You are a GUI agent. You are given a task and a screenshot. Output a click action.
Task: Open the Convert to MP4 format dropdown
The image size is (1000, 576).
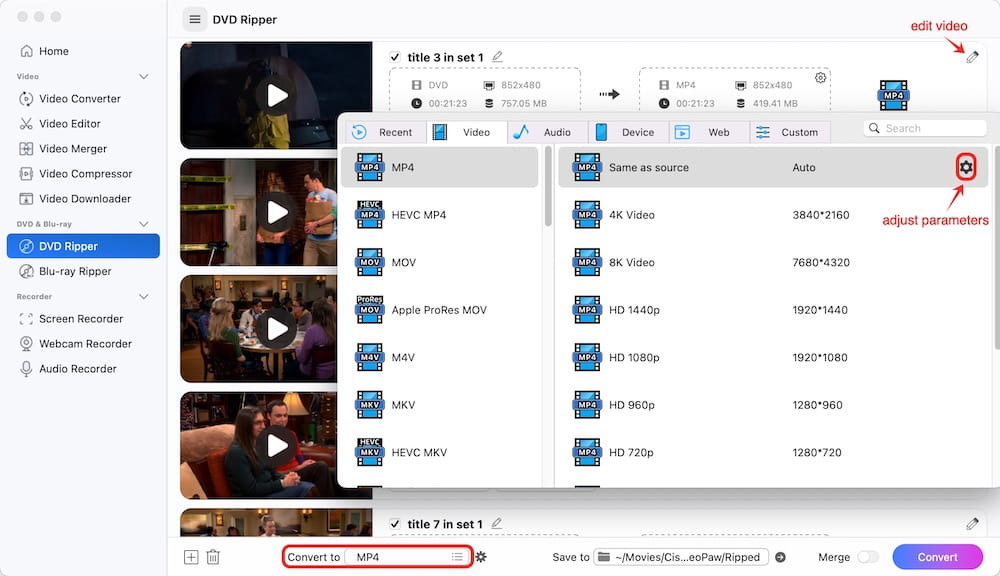(406, 557)
